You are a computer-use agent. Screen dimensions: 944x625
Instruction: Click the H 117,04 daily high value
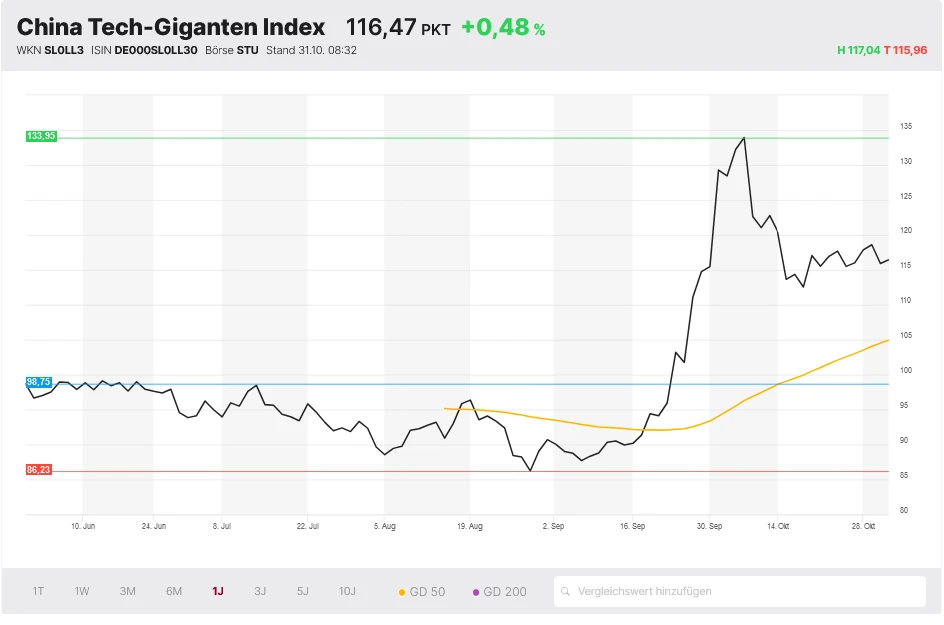[x=860, y=49]
